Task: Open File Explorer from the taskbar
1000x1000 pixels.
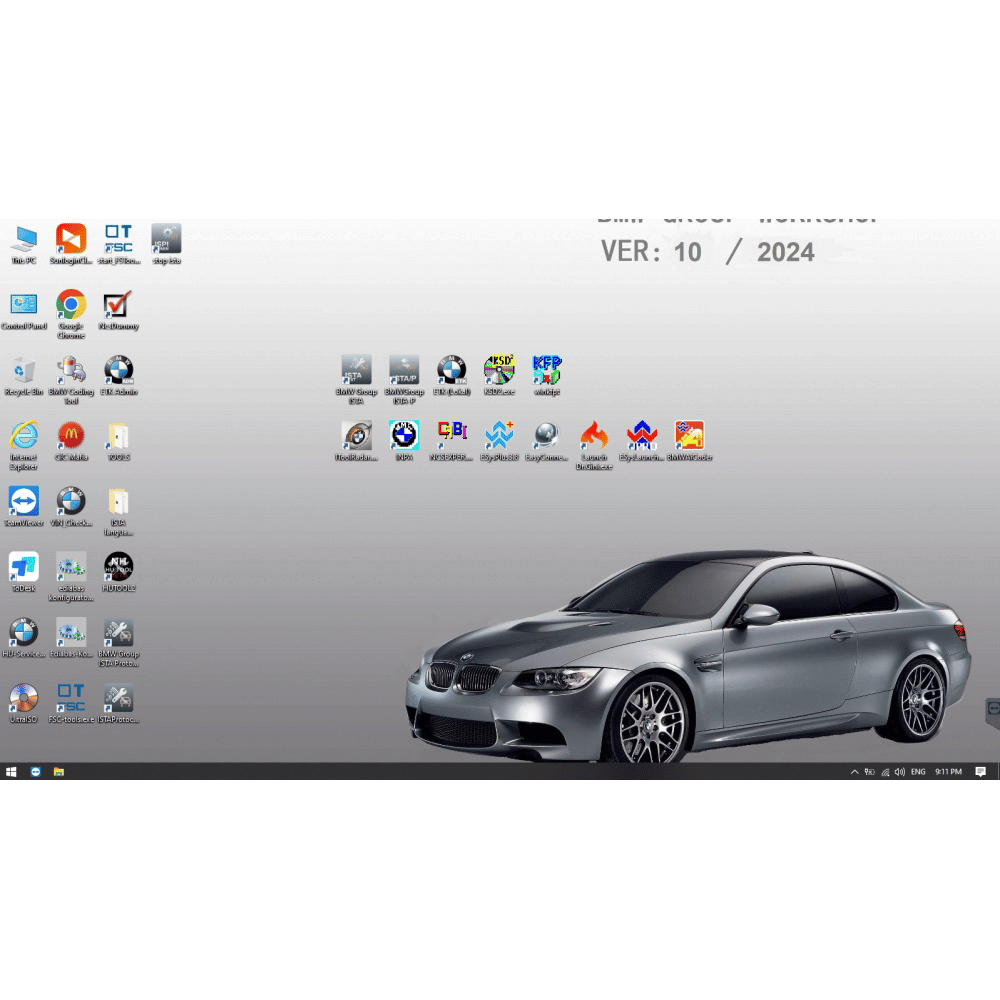Action: 59,772
